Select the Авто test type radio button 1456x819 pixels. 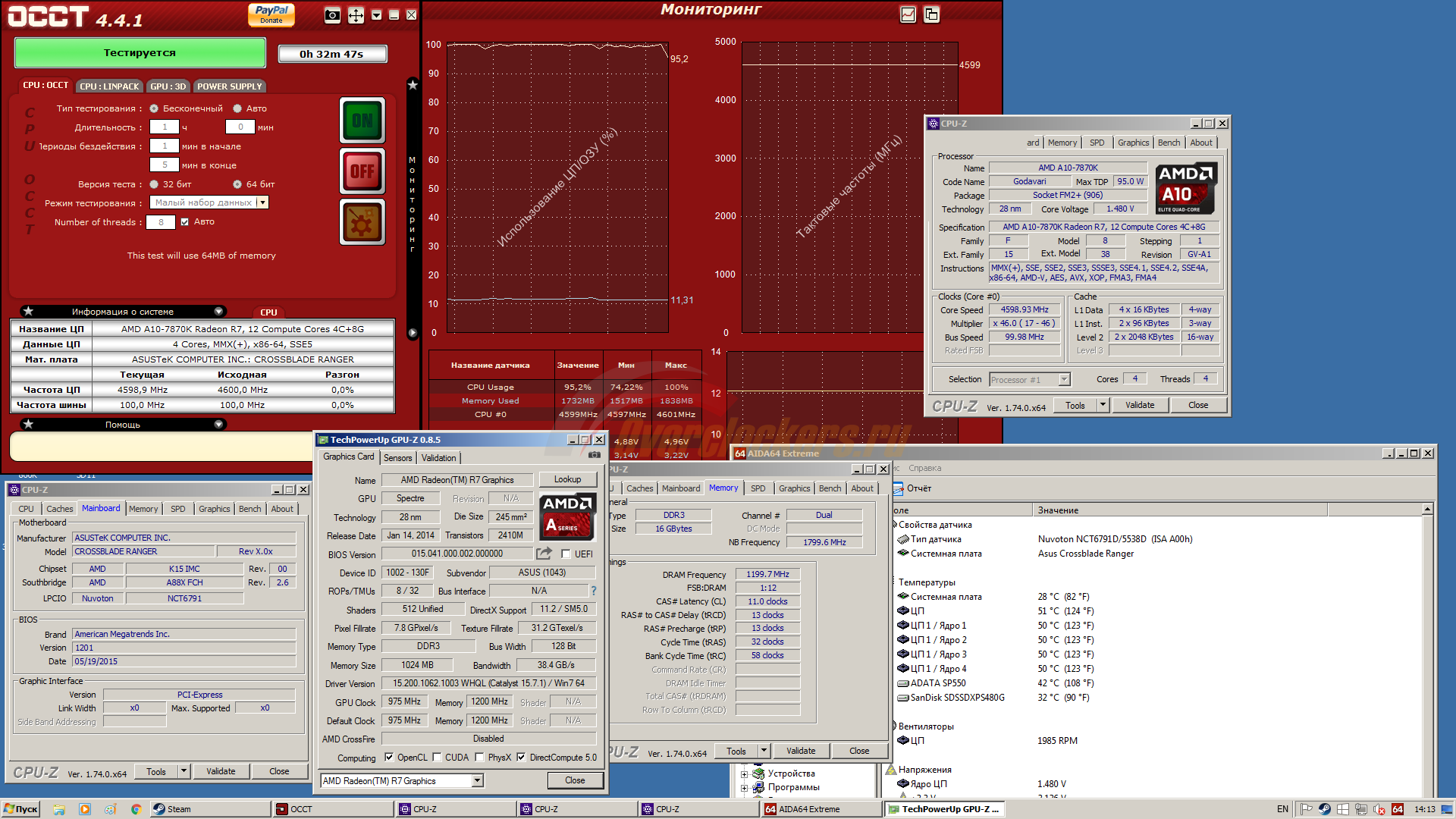[237, 108]
